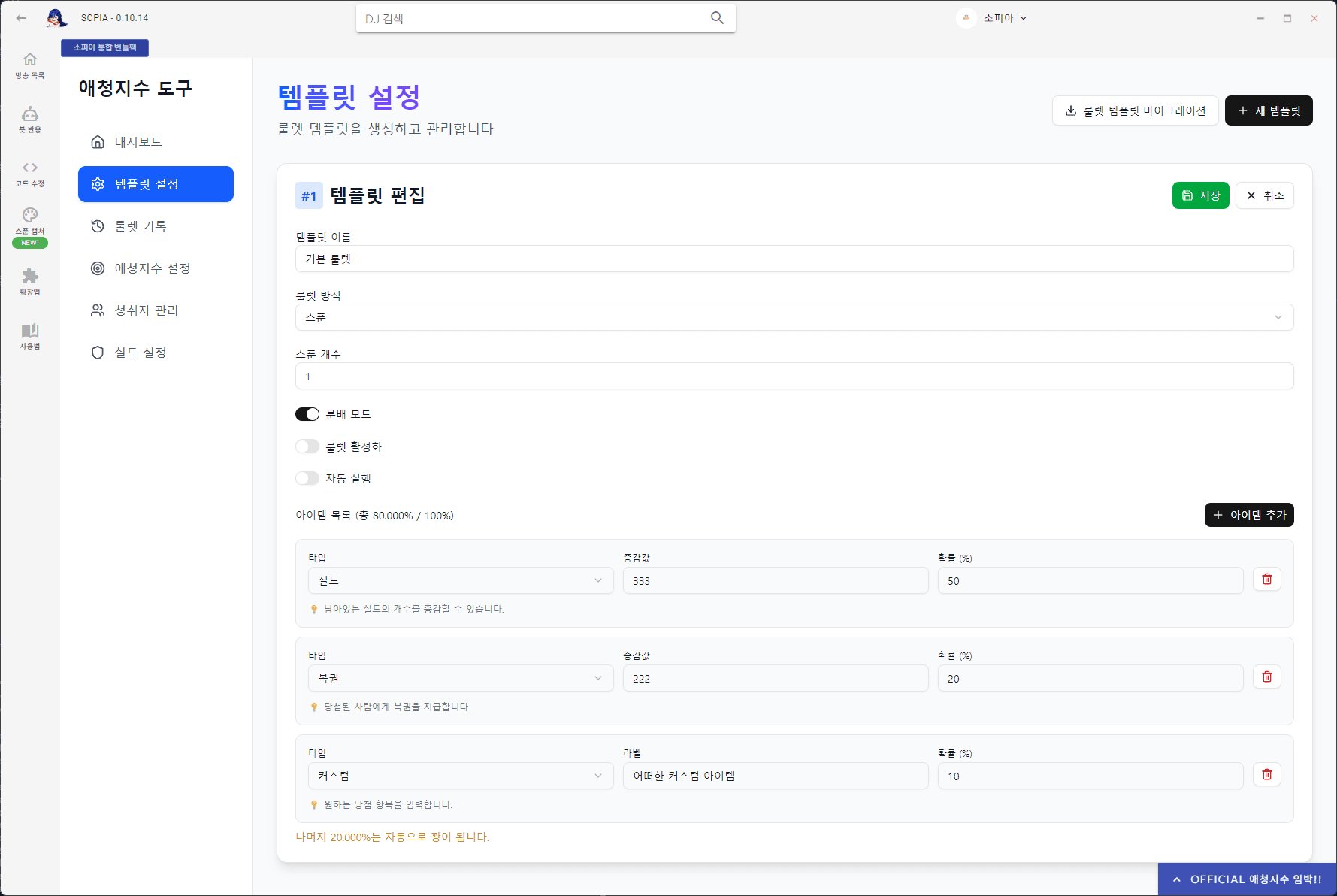1337x896 pixels.
Task: Open the 룰렛 방식 dropdown
Action: point(794,317)
